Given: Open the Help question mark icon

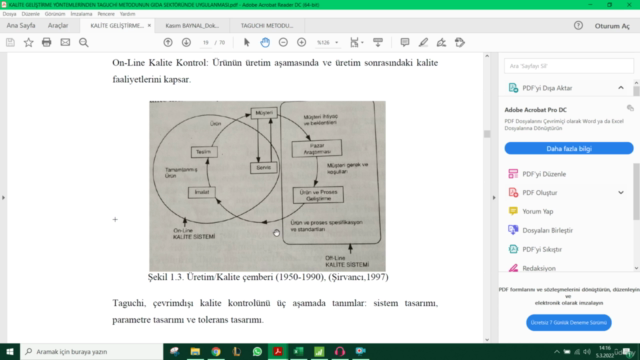Looking at the screenshot, I should 578,25.
